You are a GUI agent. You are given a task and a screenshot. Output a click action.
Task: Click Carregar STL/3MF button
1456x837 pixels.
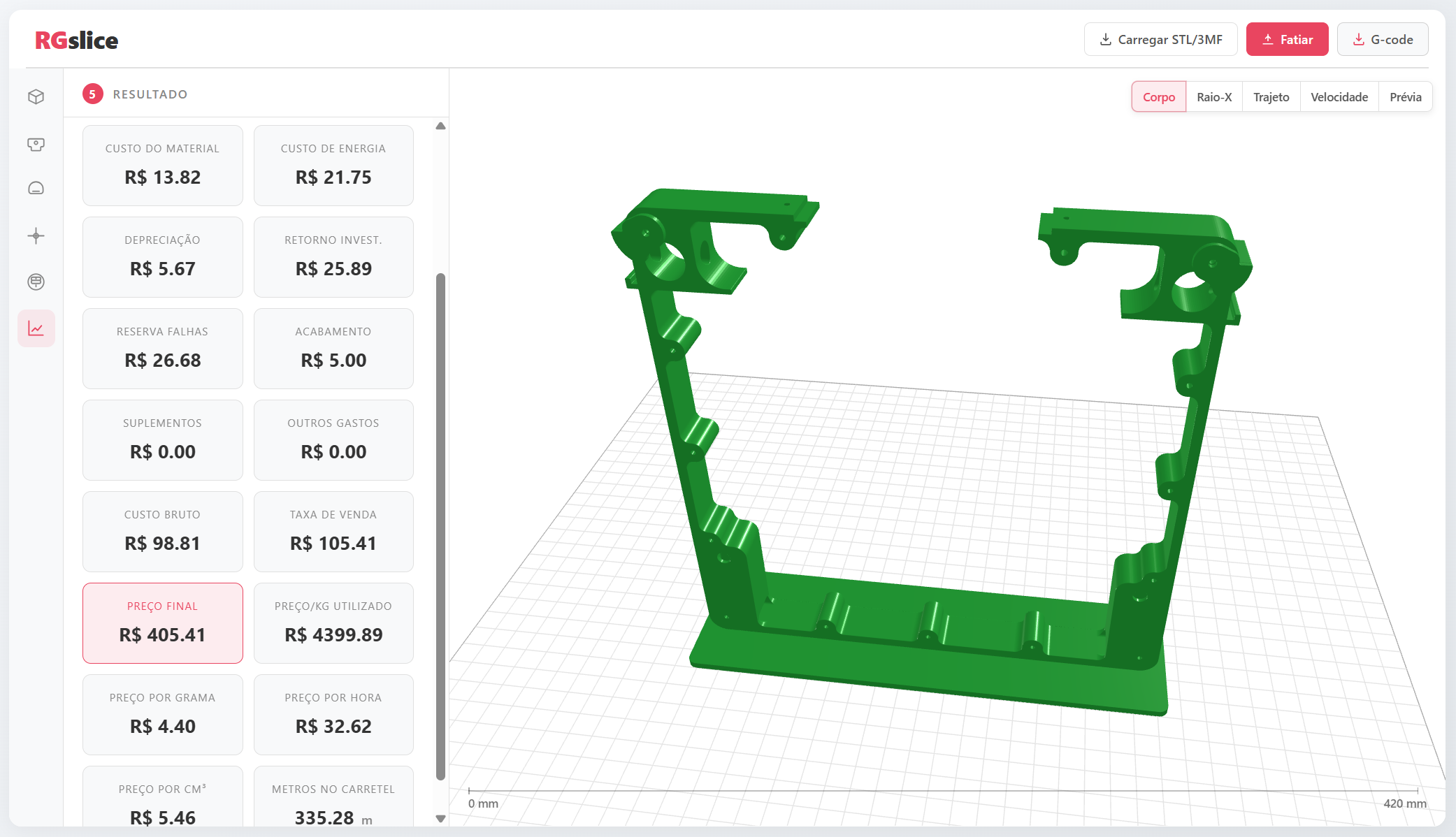(x=1160, y=39)
